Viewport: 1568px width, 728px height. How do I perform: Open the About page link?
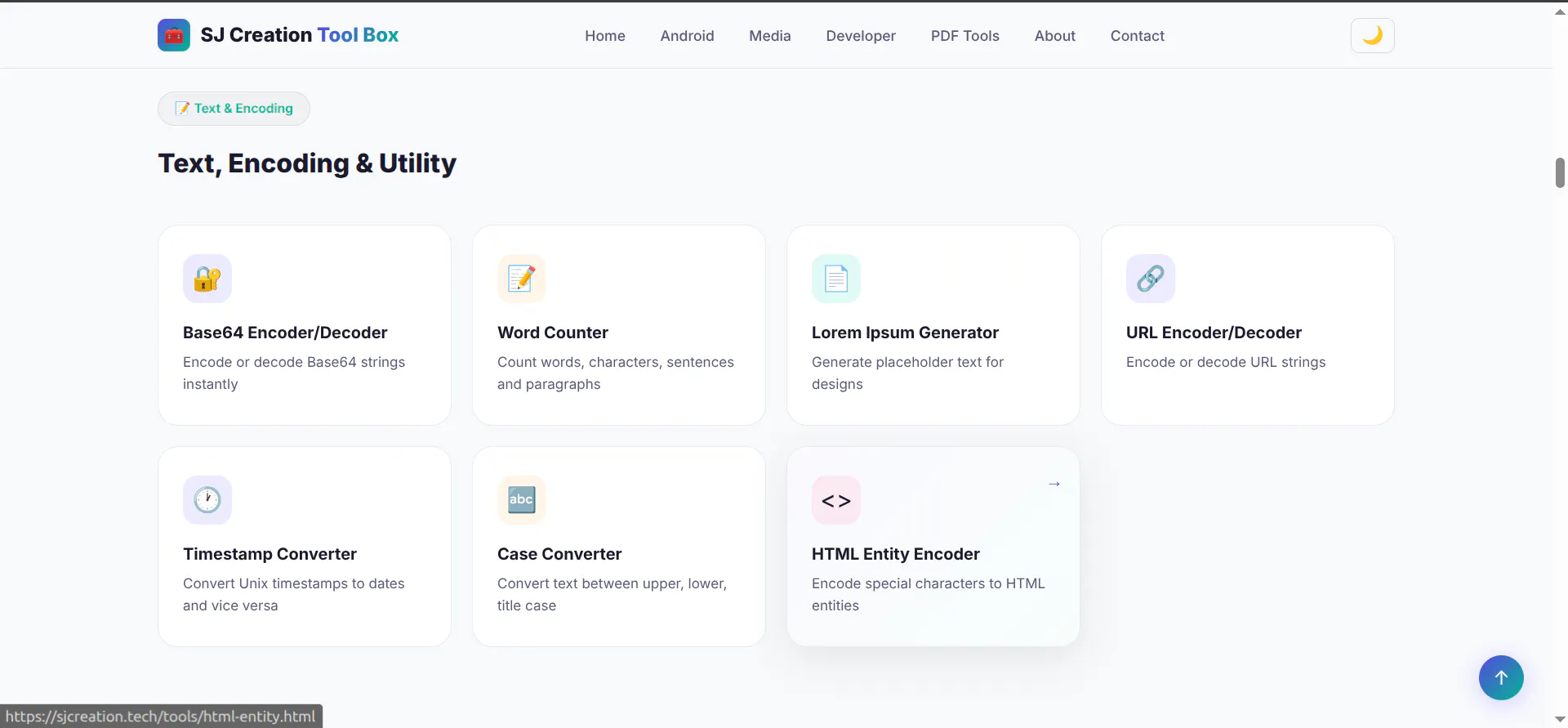pos(1055,36)
